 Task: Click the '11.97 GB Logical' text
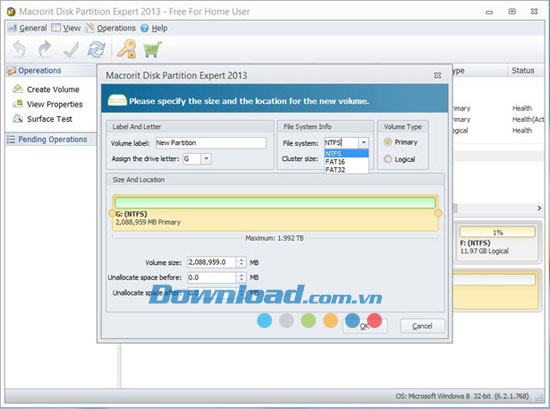(484, 251)
